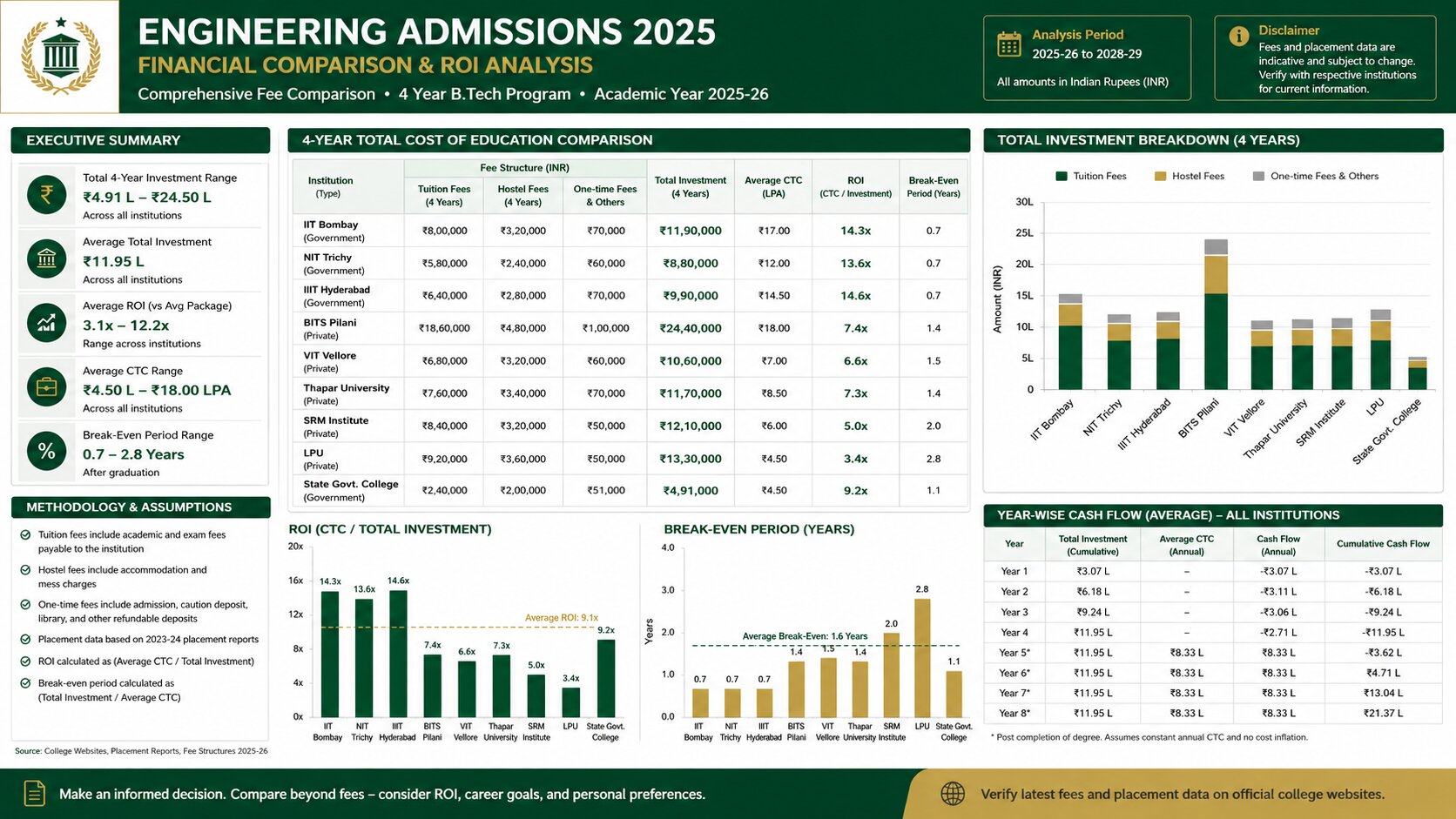Click the Year 1 row in cash flow table
The width and height of the screenshot is (1456, 819).
1213,572
